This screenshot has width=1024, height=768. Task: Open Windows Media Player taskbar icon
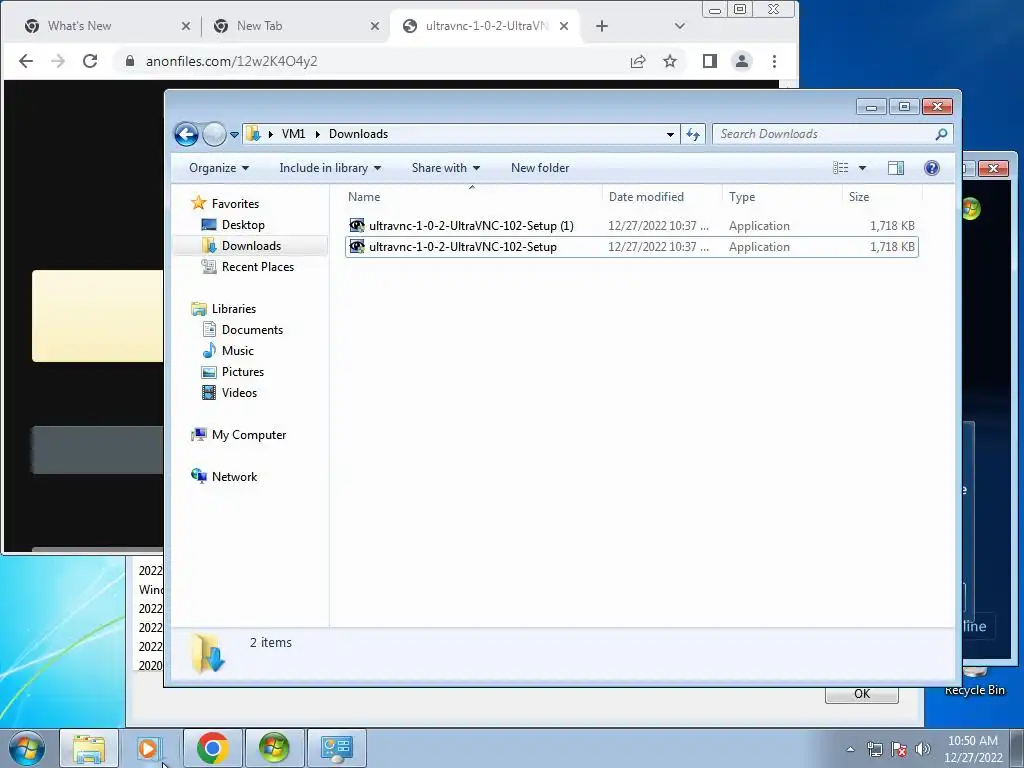(150, 748)
